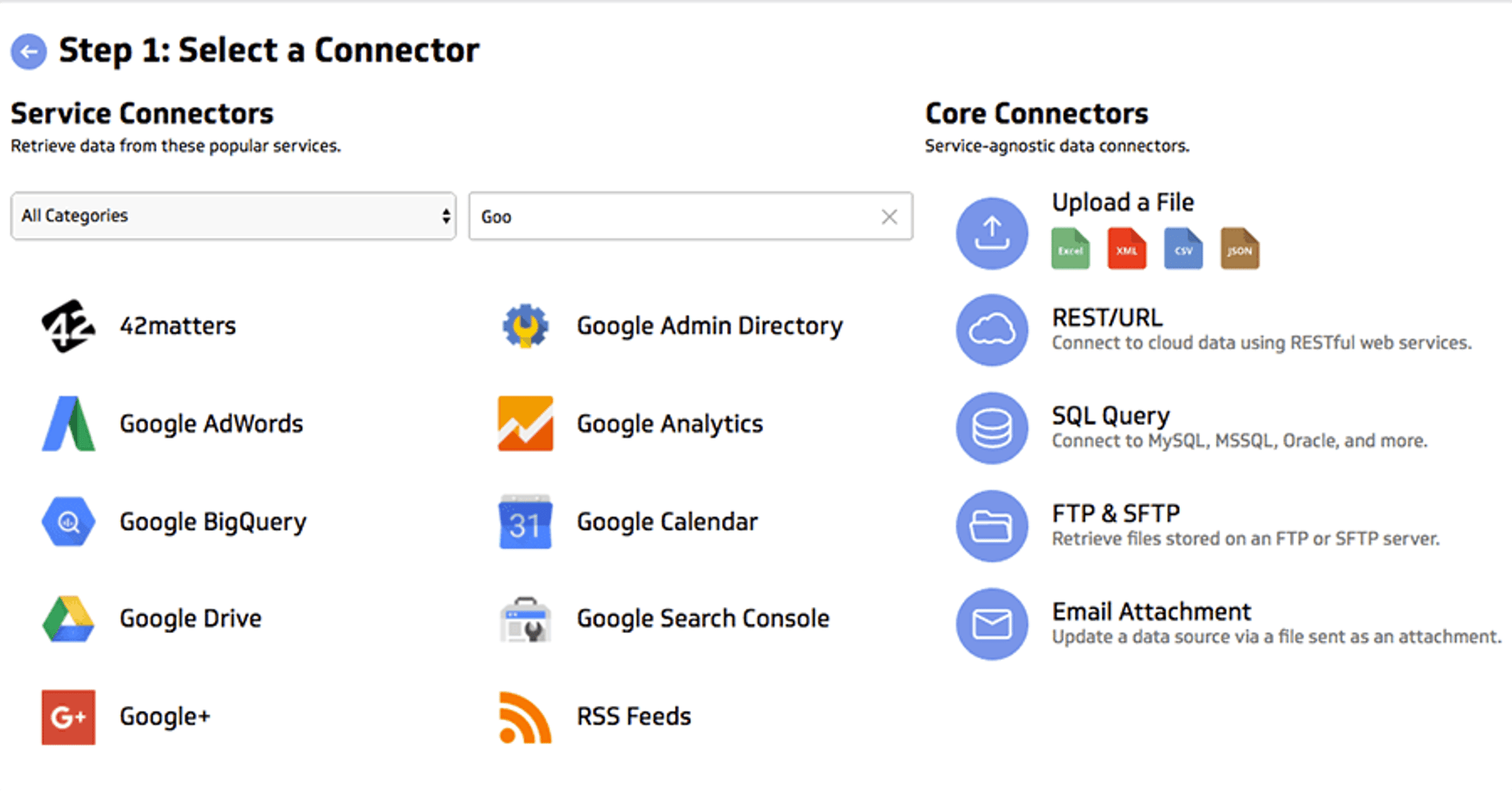
Task: Open the Google Admin Directory connector icon
Action: pyautogui.click(x=524, y=326)
